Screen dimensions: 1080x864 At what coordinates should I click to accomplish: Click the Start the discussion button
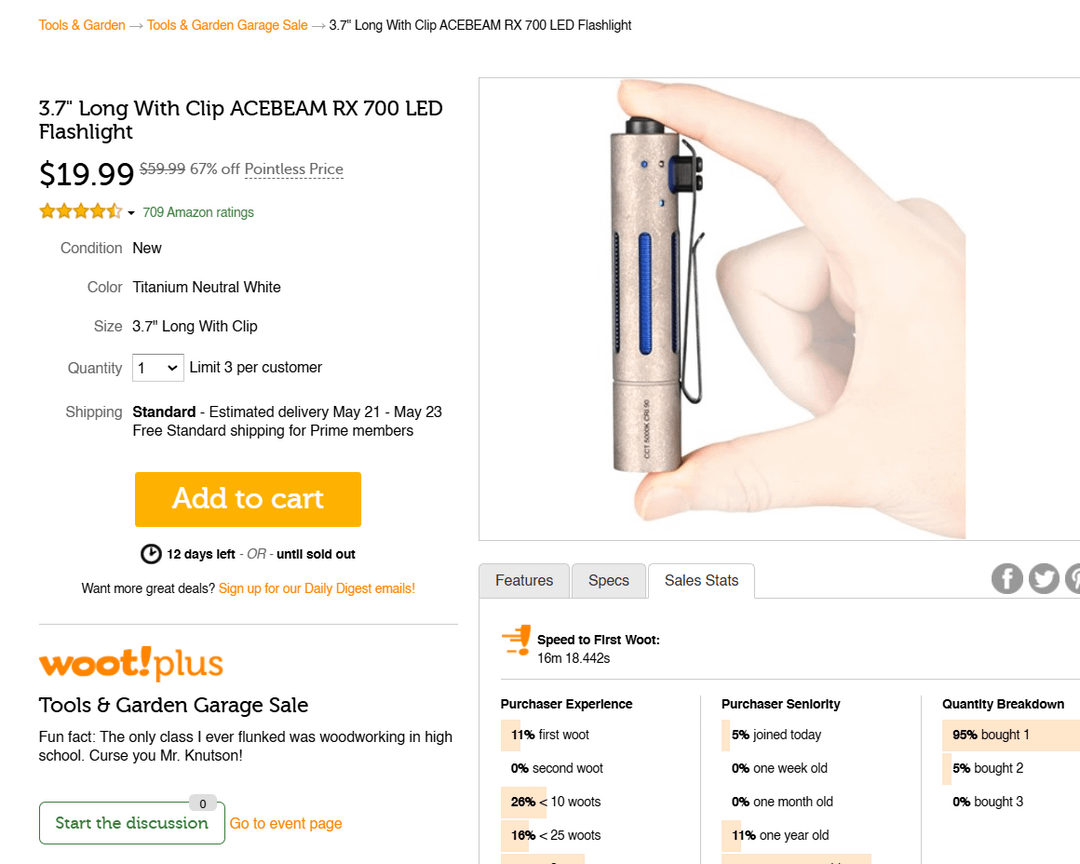coord(132,823)
